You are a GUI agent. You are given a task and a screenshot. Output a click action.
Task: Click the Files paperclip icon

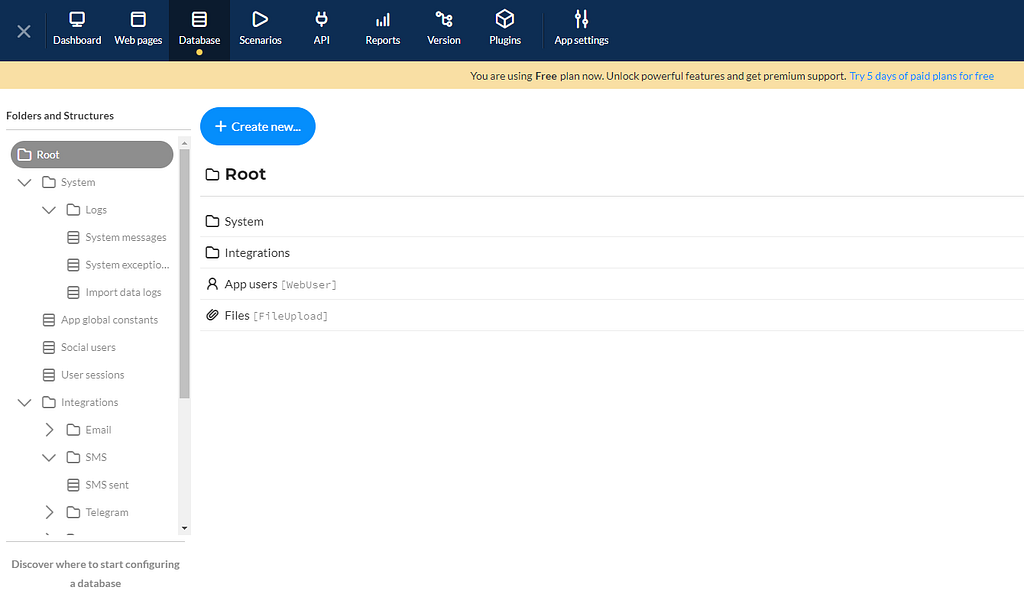pos(212,315)
